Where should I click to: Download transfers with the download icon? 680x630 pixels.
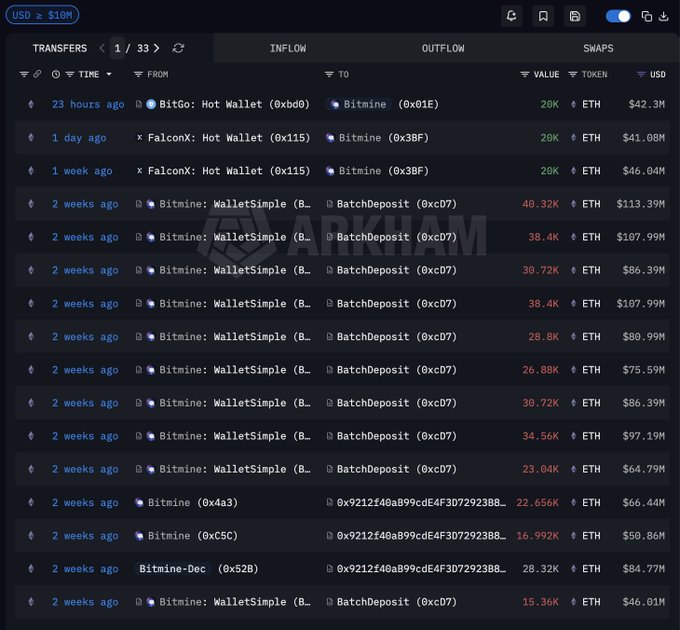664,16
